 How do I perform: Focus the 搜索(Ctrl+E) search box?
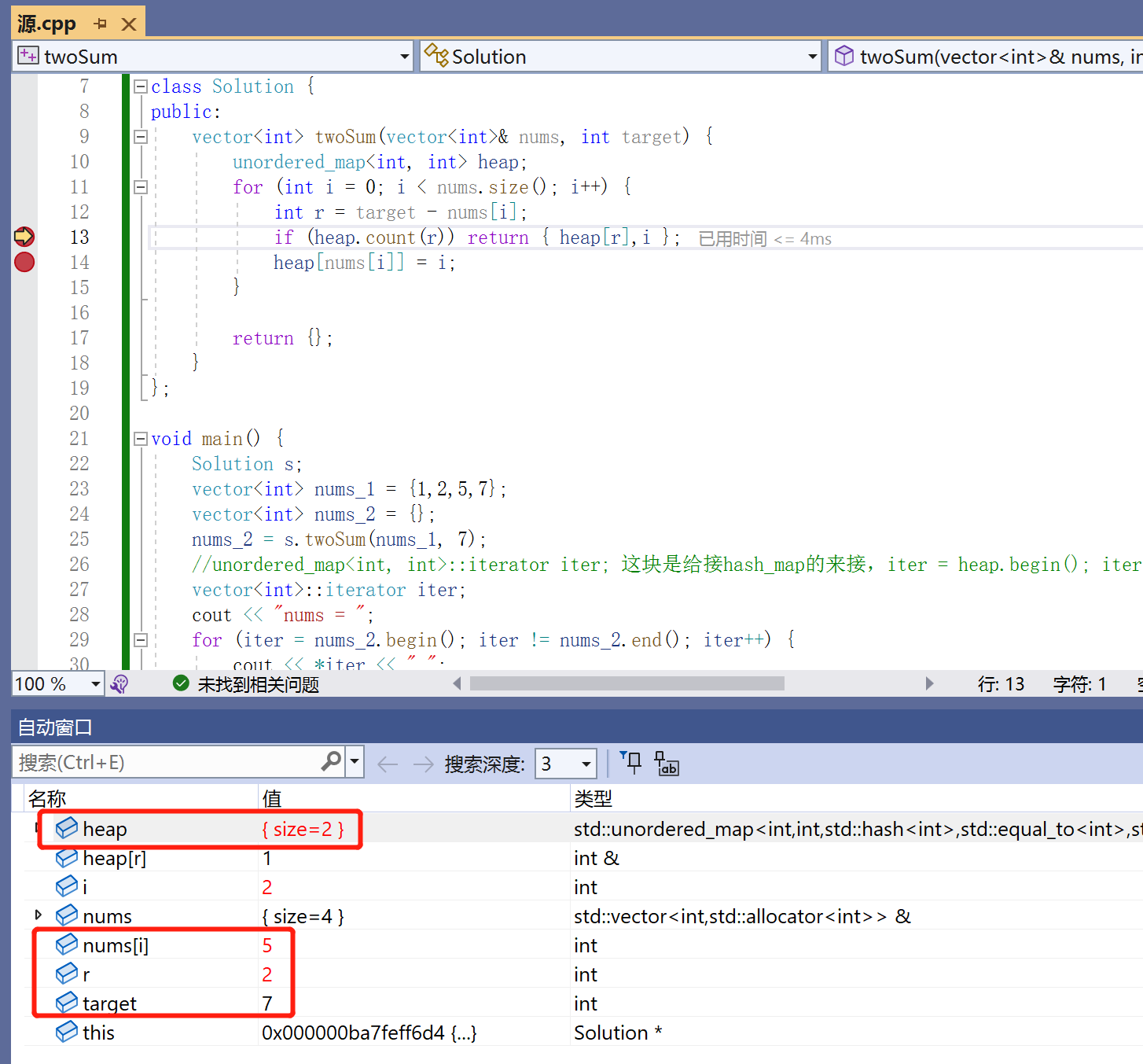click(x=167, y=762)
